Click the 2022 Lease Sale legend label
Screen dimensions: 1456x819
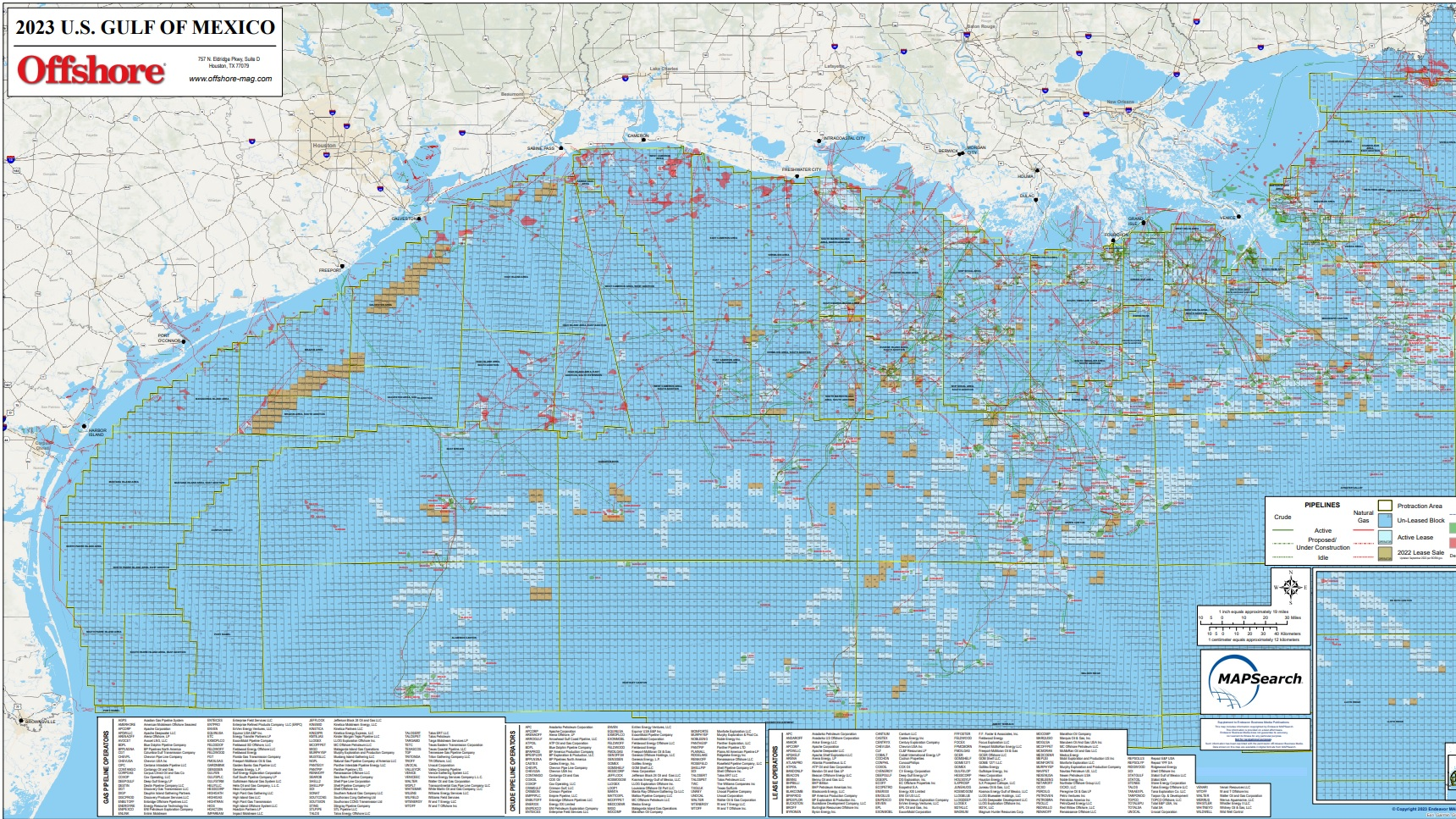(1421, 552)
